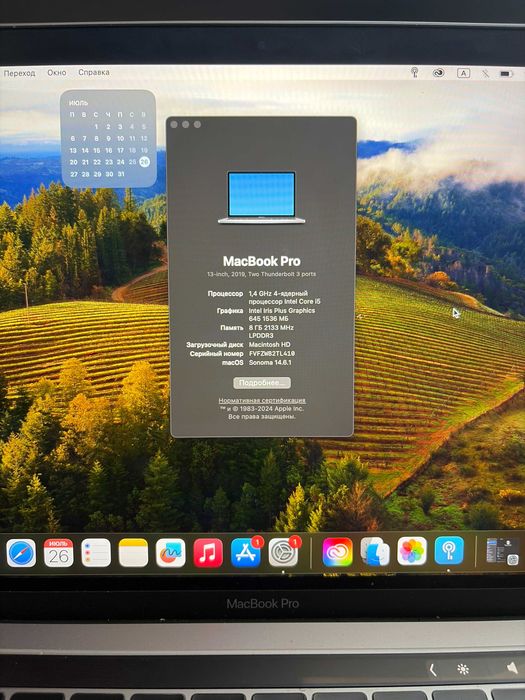This screenshot has width=525, height=700.
Task: Click the 'MacBook Pro' title heading
Action: point(262,261)
